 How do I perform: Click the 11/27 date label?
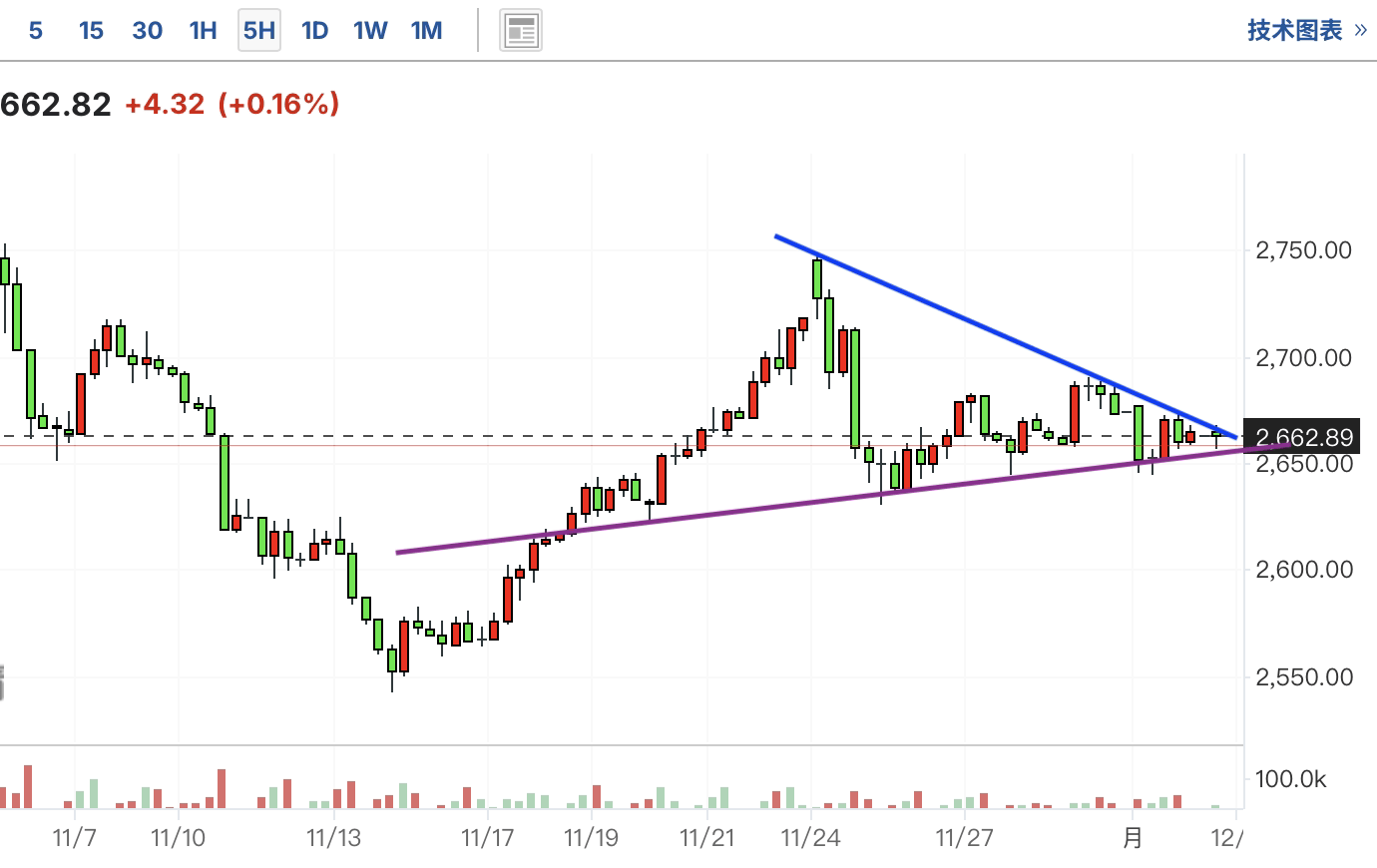pyautogui.click(x=965, y=837)
